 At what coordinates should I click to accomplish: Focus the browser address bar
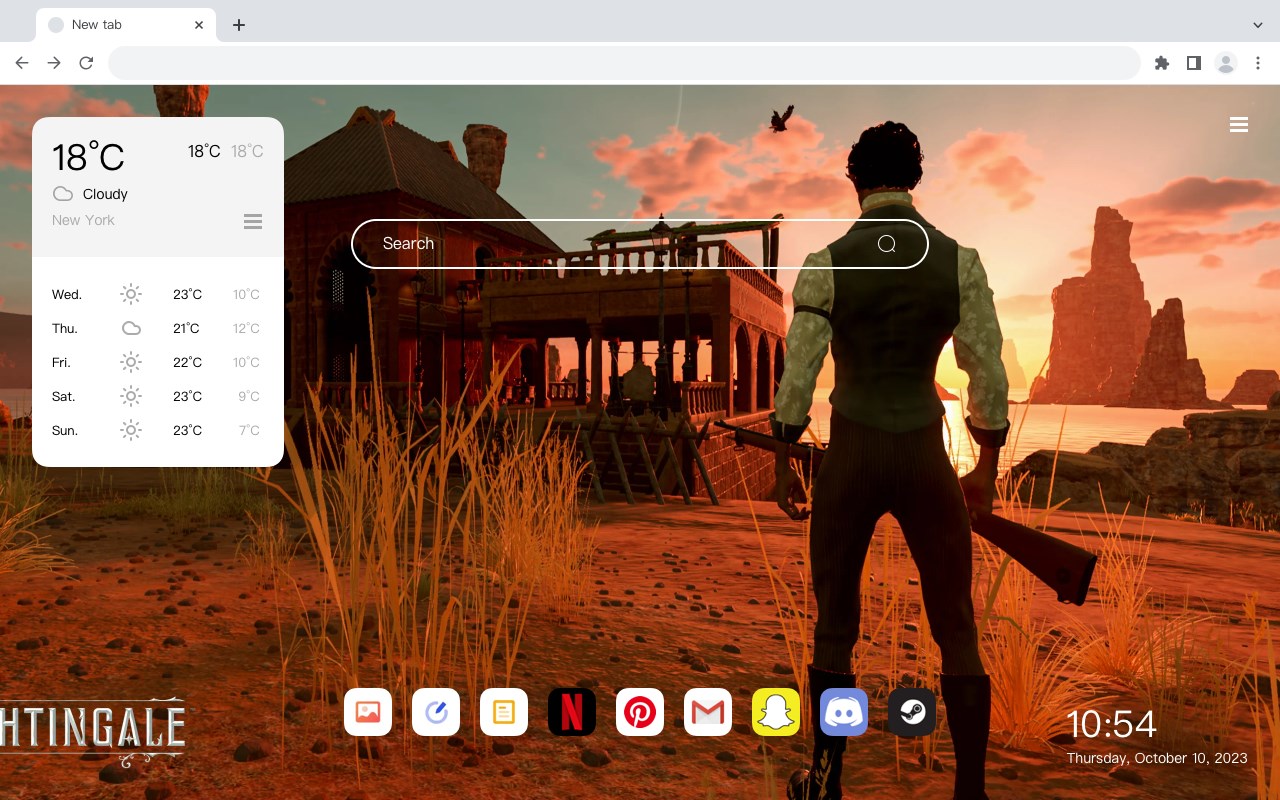(624, 63)
